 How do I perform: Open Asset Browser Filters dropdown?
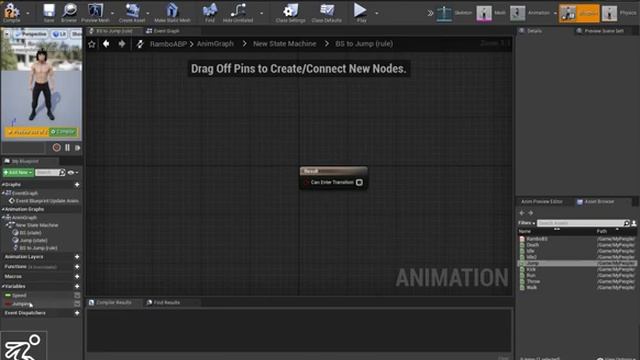[527, 223]
